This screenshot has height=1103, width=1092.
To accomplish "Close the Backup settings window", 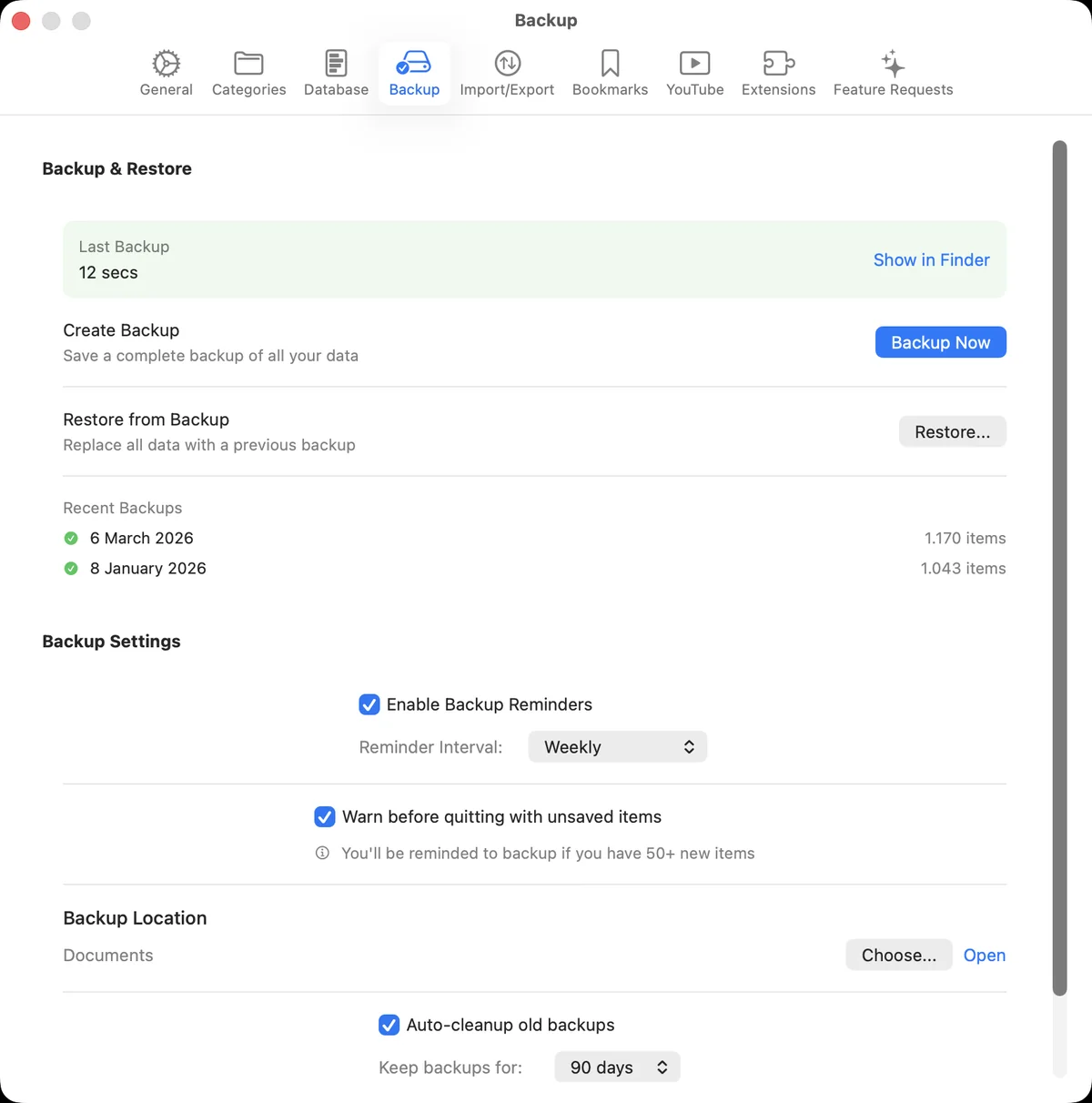I will click(x=21, y=20).
